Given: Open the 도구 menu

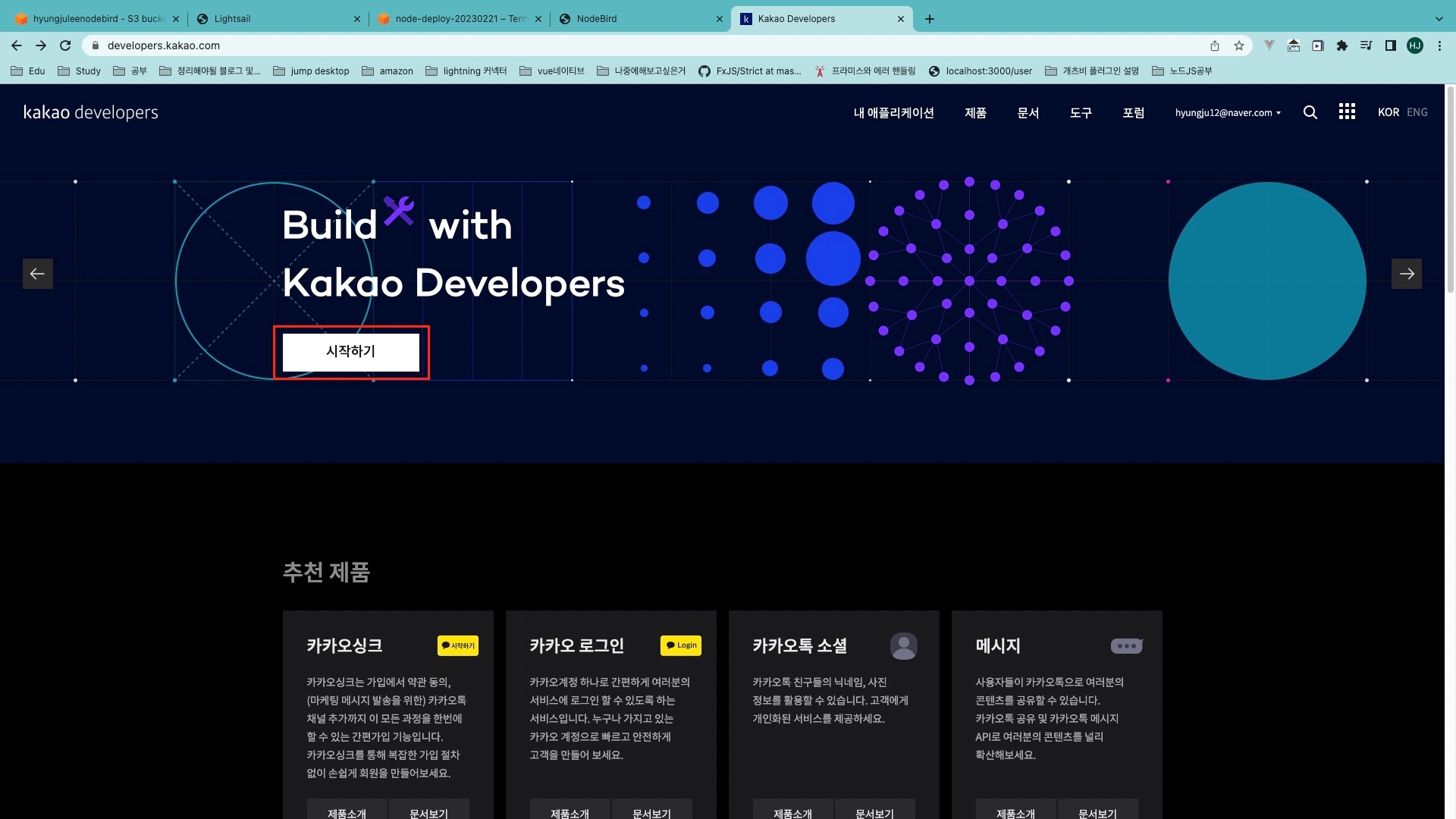Looking at the screenshot, I should pos(1081,112).
